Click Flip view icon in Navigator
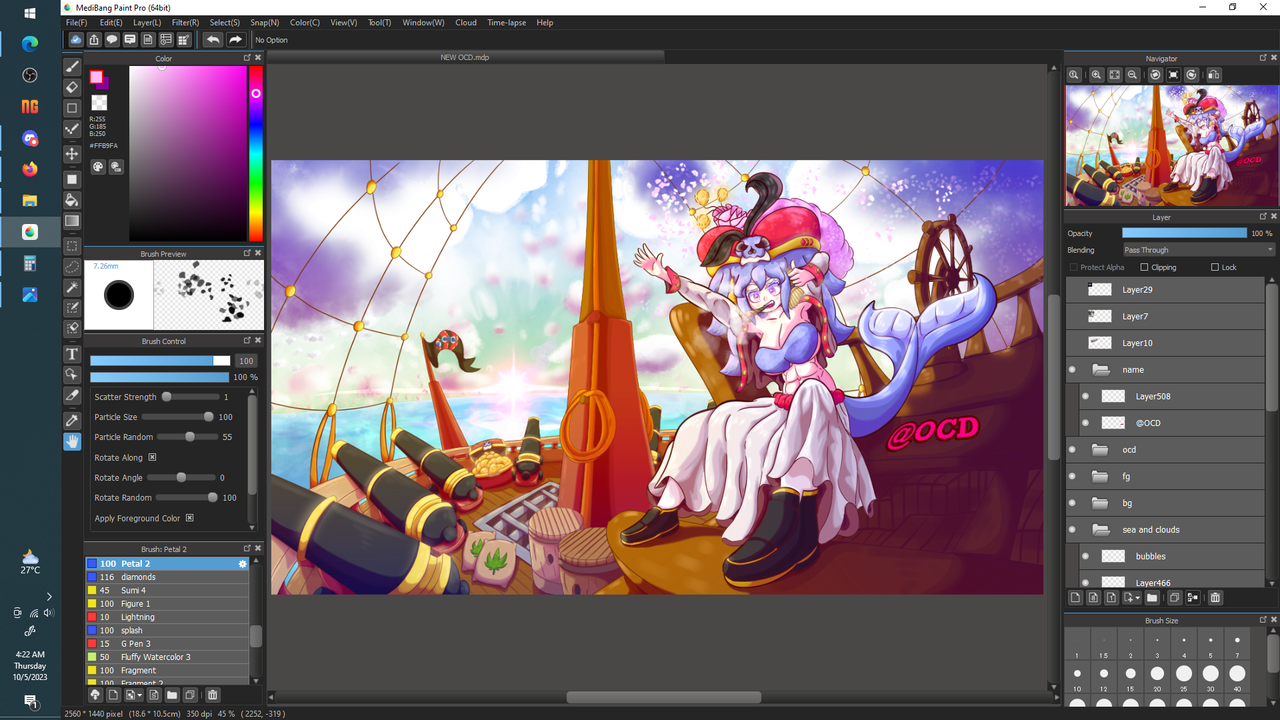 tap(1213, 75)
